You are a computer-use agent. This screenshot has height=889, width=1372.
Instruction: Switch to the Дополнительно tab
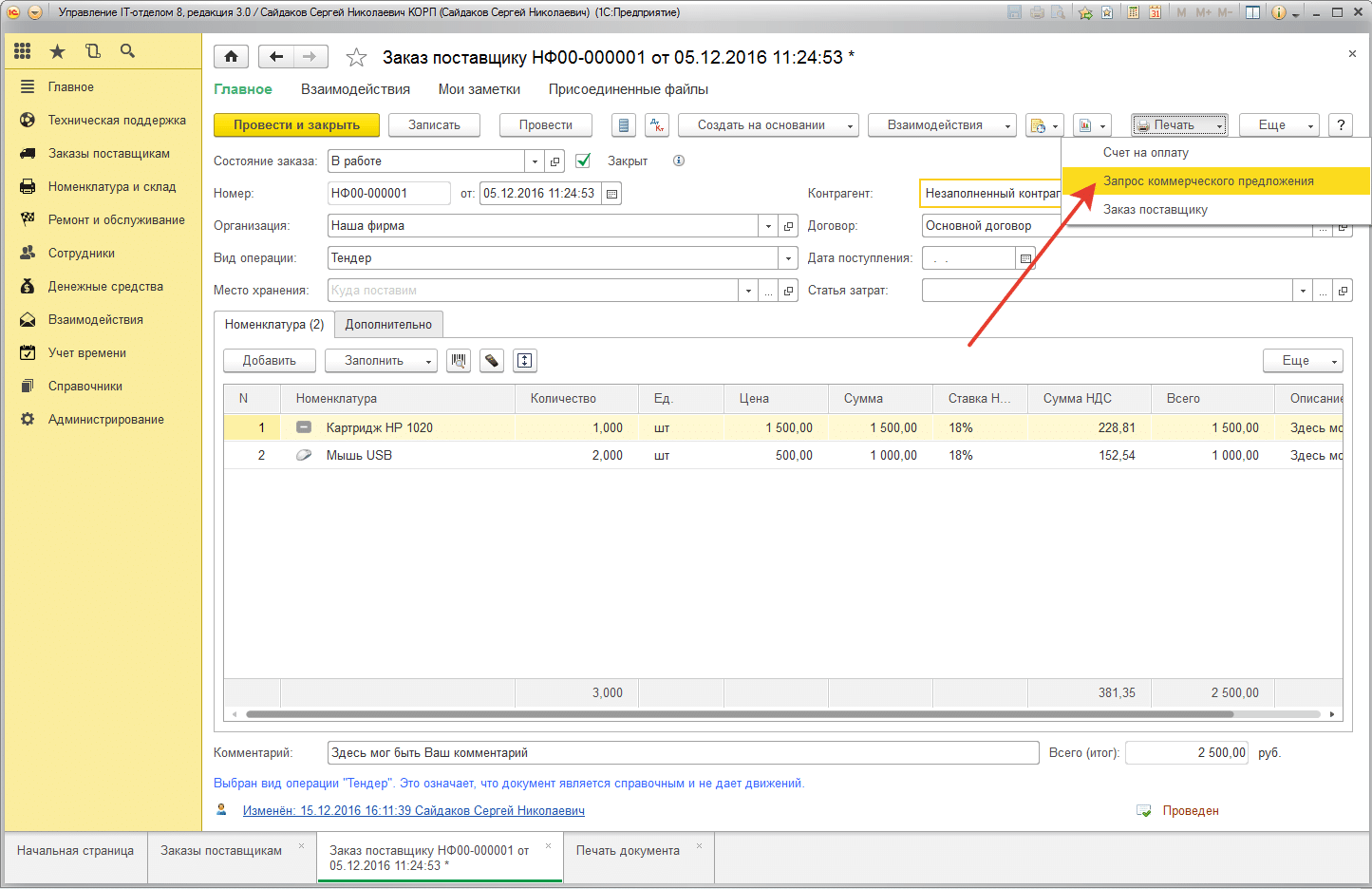(388, 325)
